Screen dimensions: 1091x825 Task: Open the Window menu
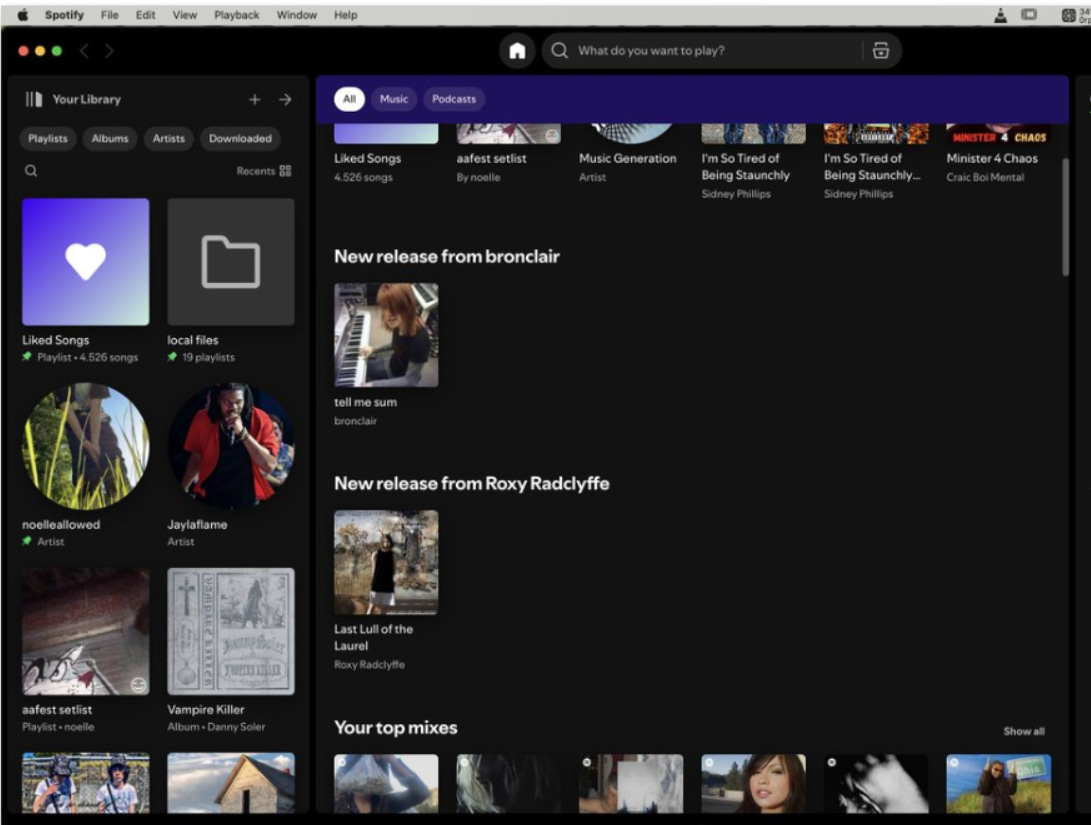296,15
